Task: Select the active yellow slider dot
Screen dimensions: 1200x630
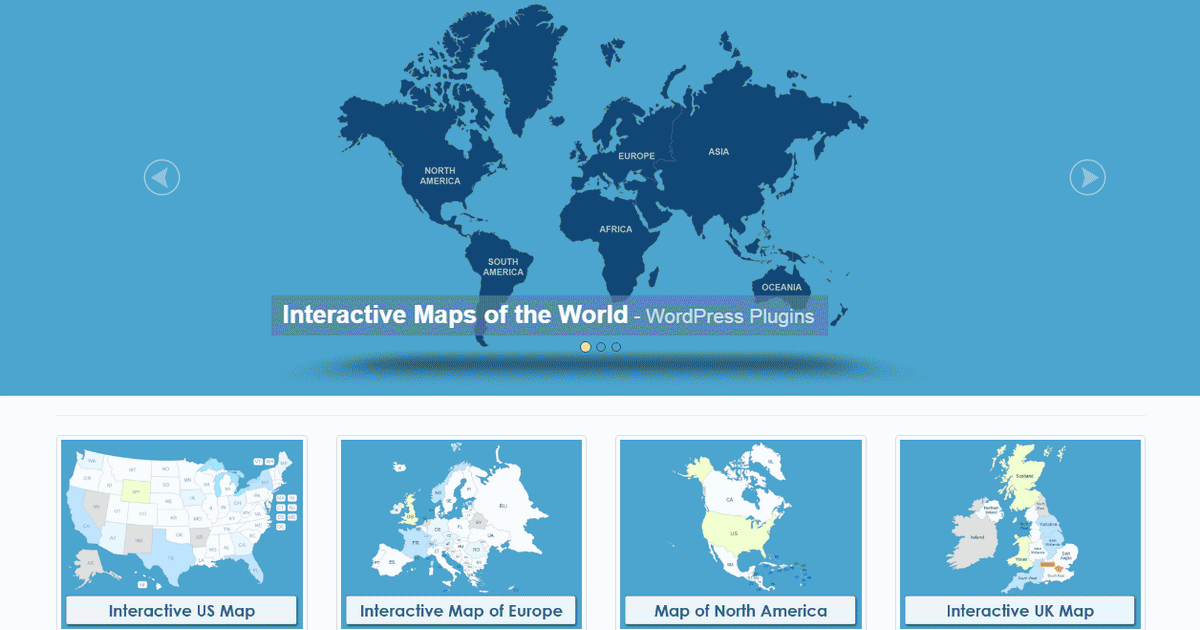Action: (x=585, y=347)
